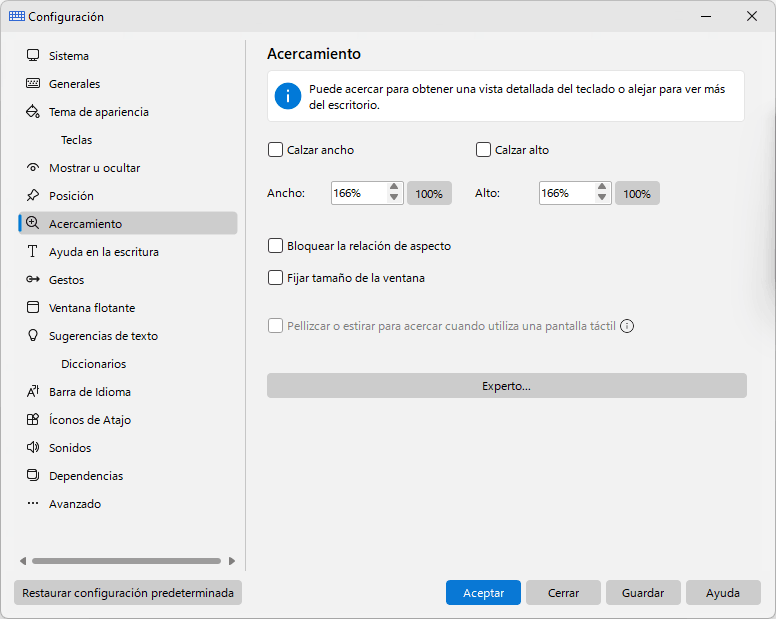This screenshot has height=619, width=776.
Task: Click the Cerrar button
Action: coord(563,593)
